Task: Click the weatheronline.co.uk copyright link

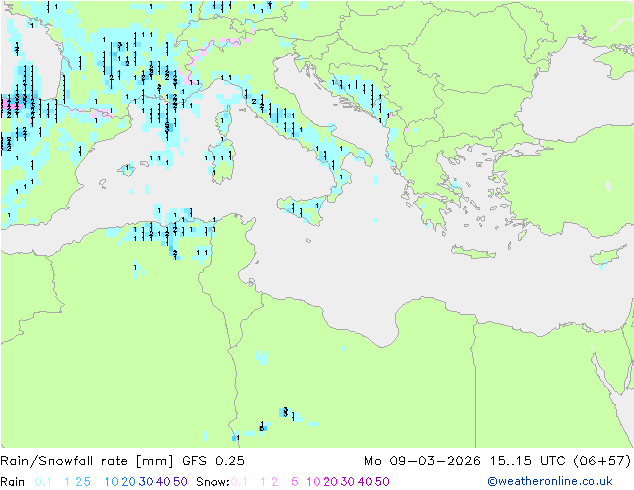Action: [550, 481]
